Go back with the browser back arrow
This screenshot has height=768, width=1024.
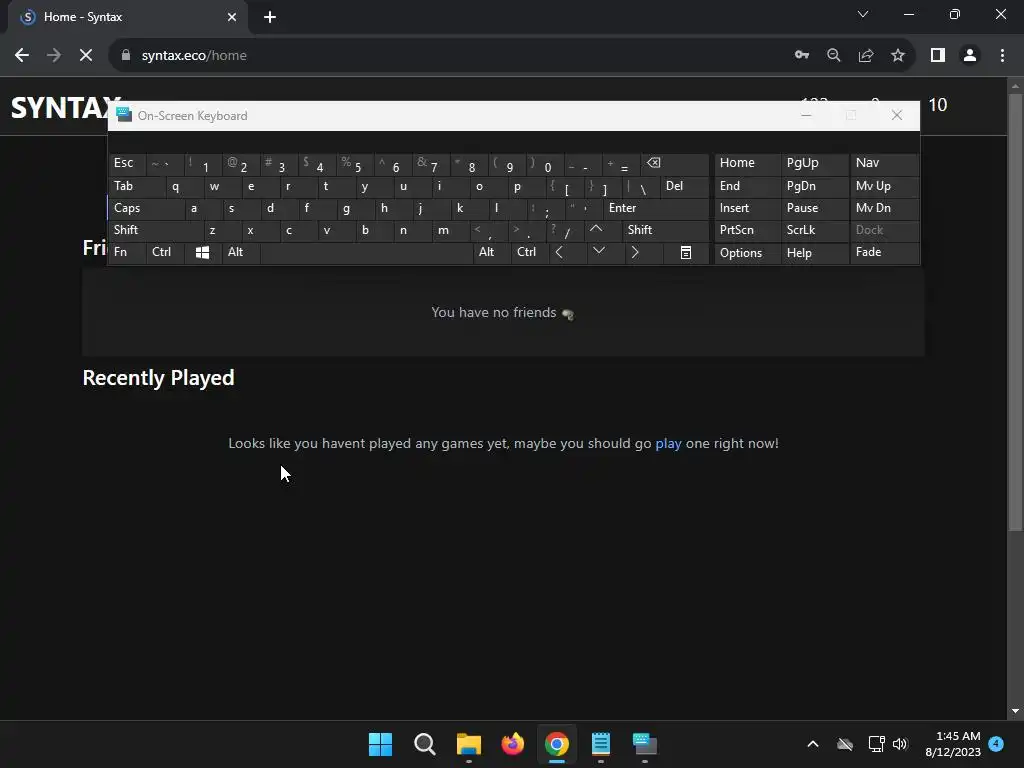pos(22,56)
